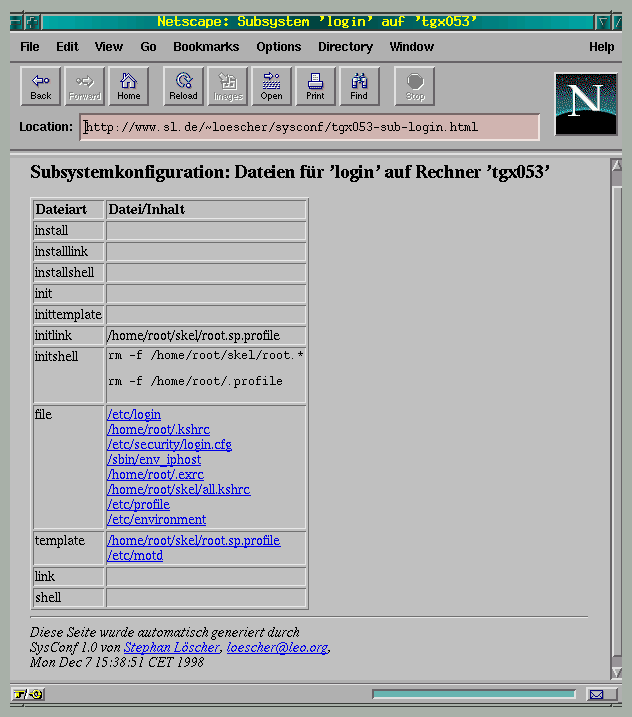Print the page using toolbar button
Screen dimensions: 632x717
[x=316, y=86]
